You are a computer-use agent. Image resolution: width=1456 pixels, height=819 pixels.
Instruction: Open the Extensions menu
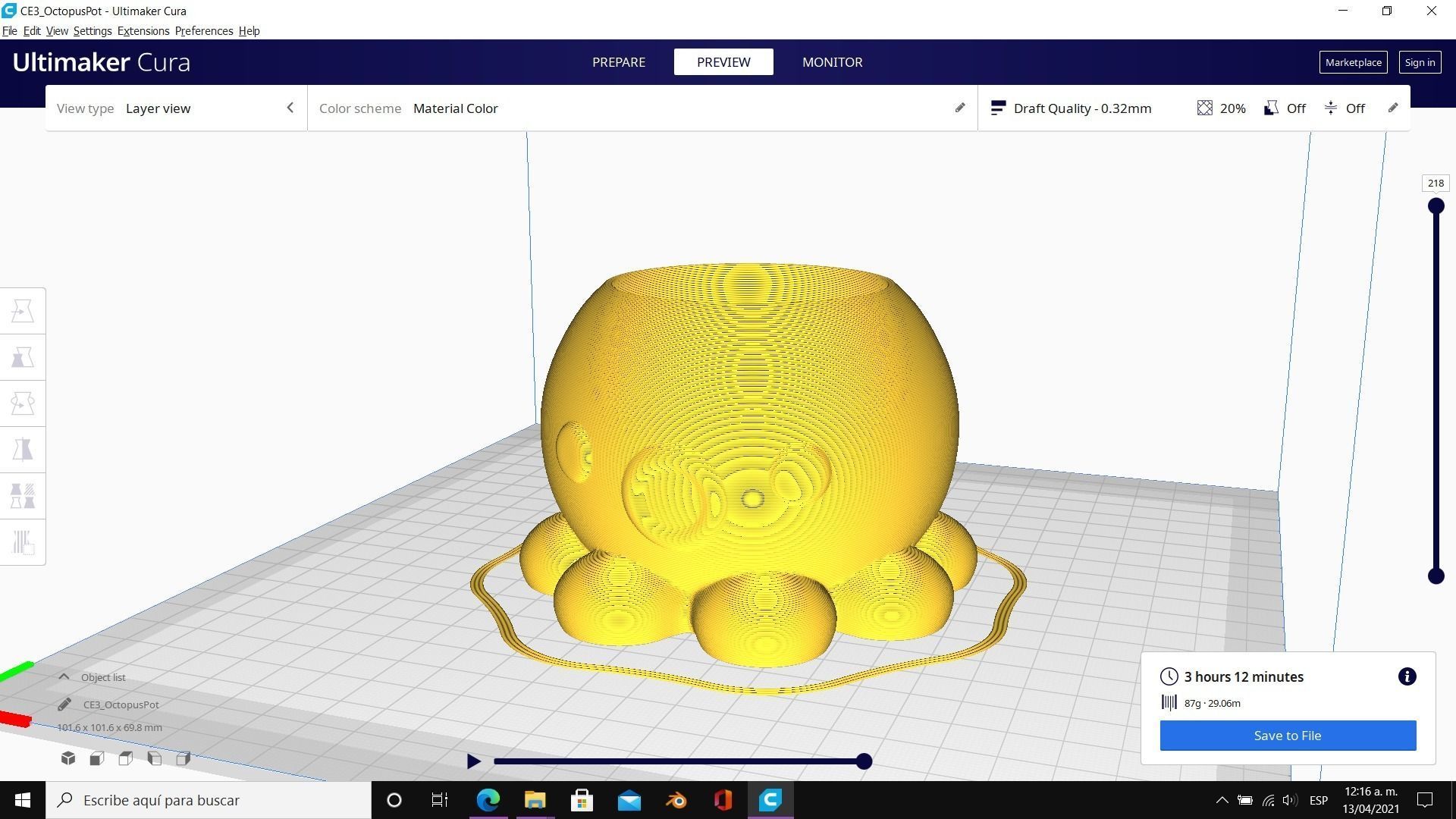point(143,31)
